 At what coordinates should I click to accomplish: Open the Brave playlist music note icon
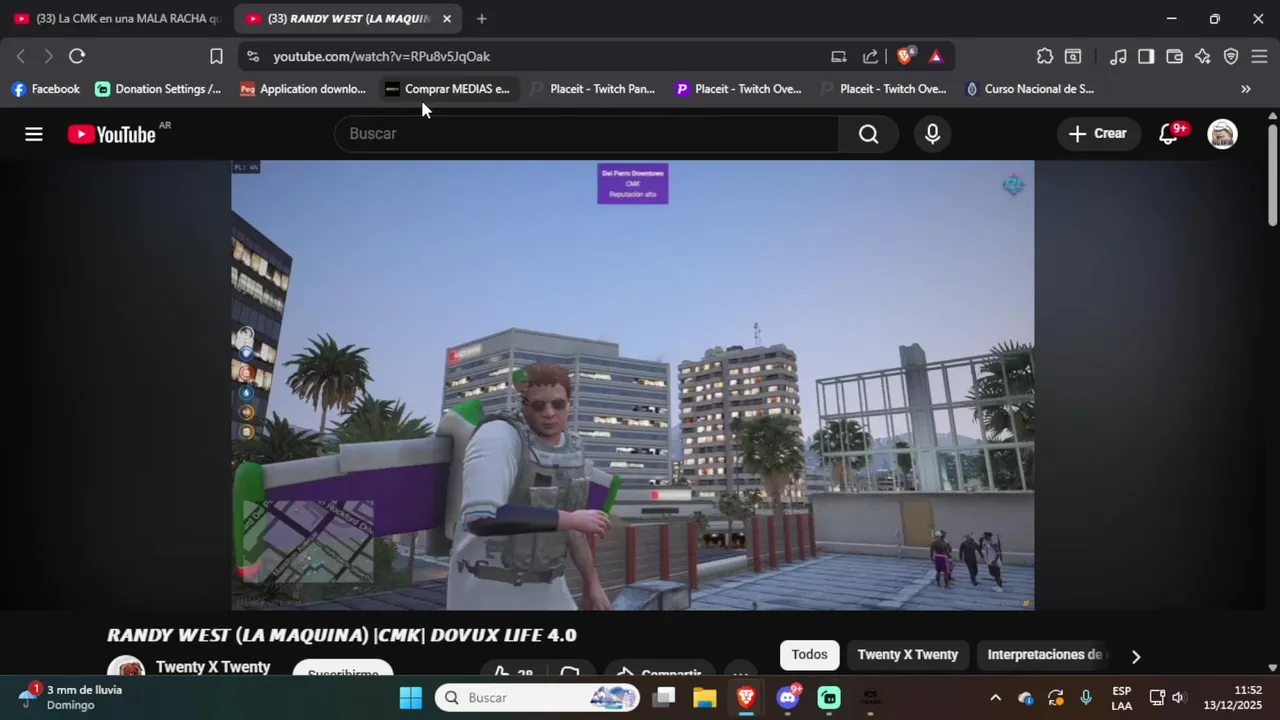(x=1119, y=56)
